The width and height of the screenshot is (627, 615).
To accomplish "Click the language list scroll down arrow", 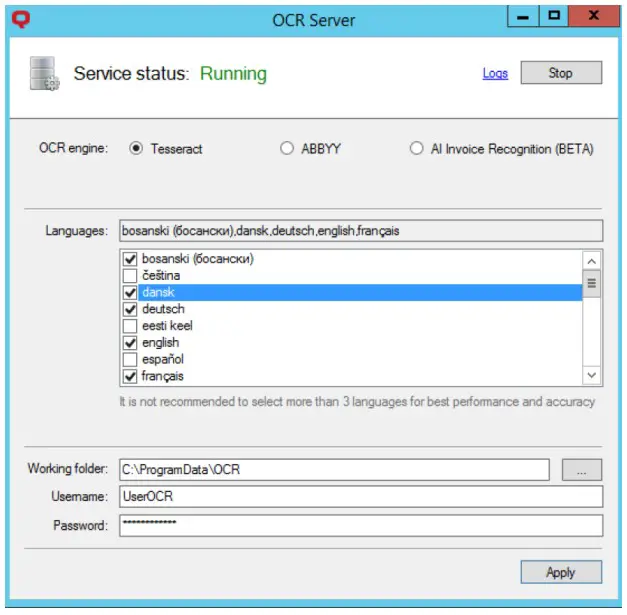I will tap(592, 375).
